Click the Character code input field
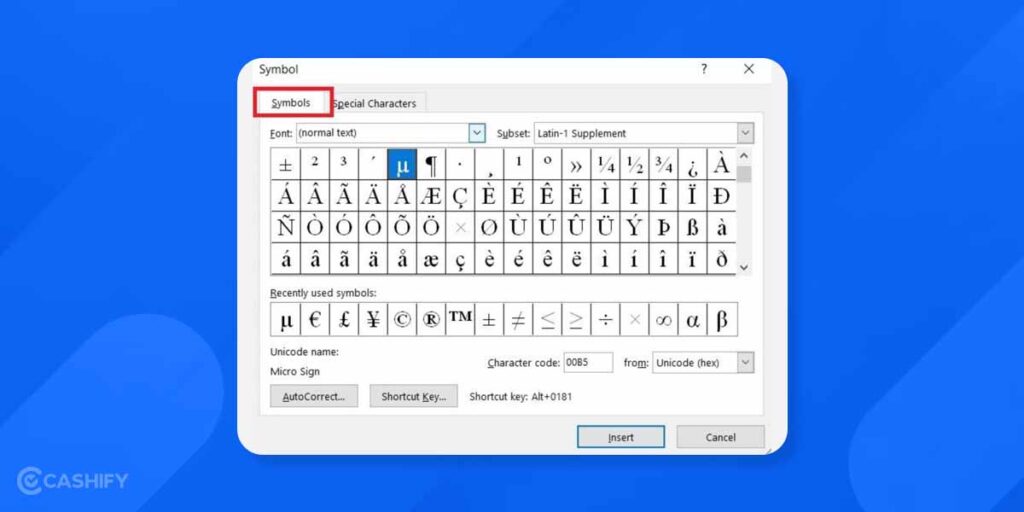The width and height of the screenshot is (1024, 512). click(x=588, y=363)
